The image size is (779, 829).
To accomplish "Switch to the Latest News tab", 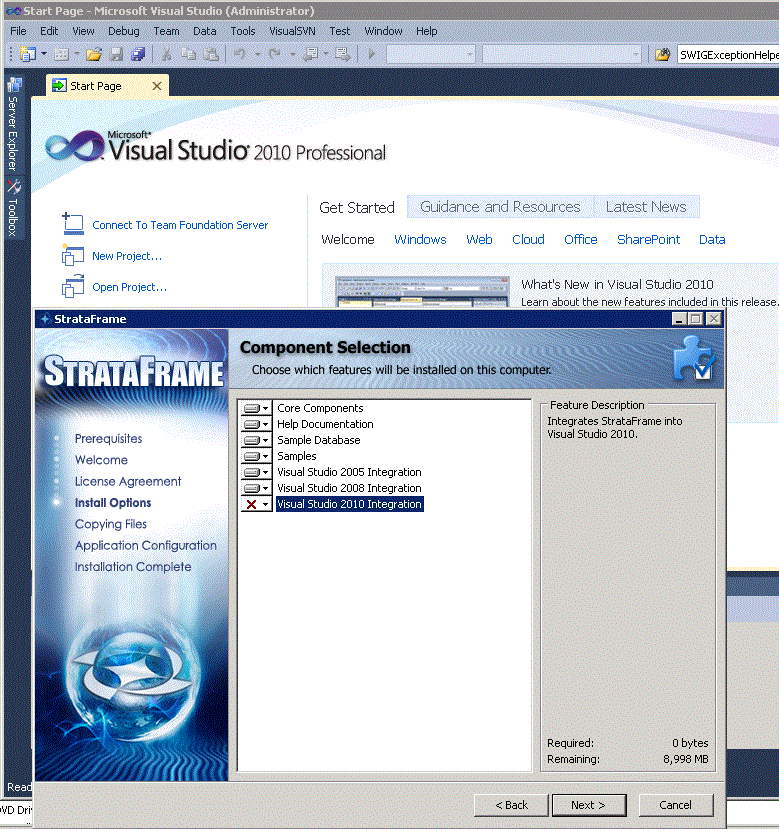I will [646, 207].
